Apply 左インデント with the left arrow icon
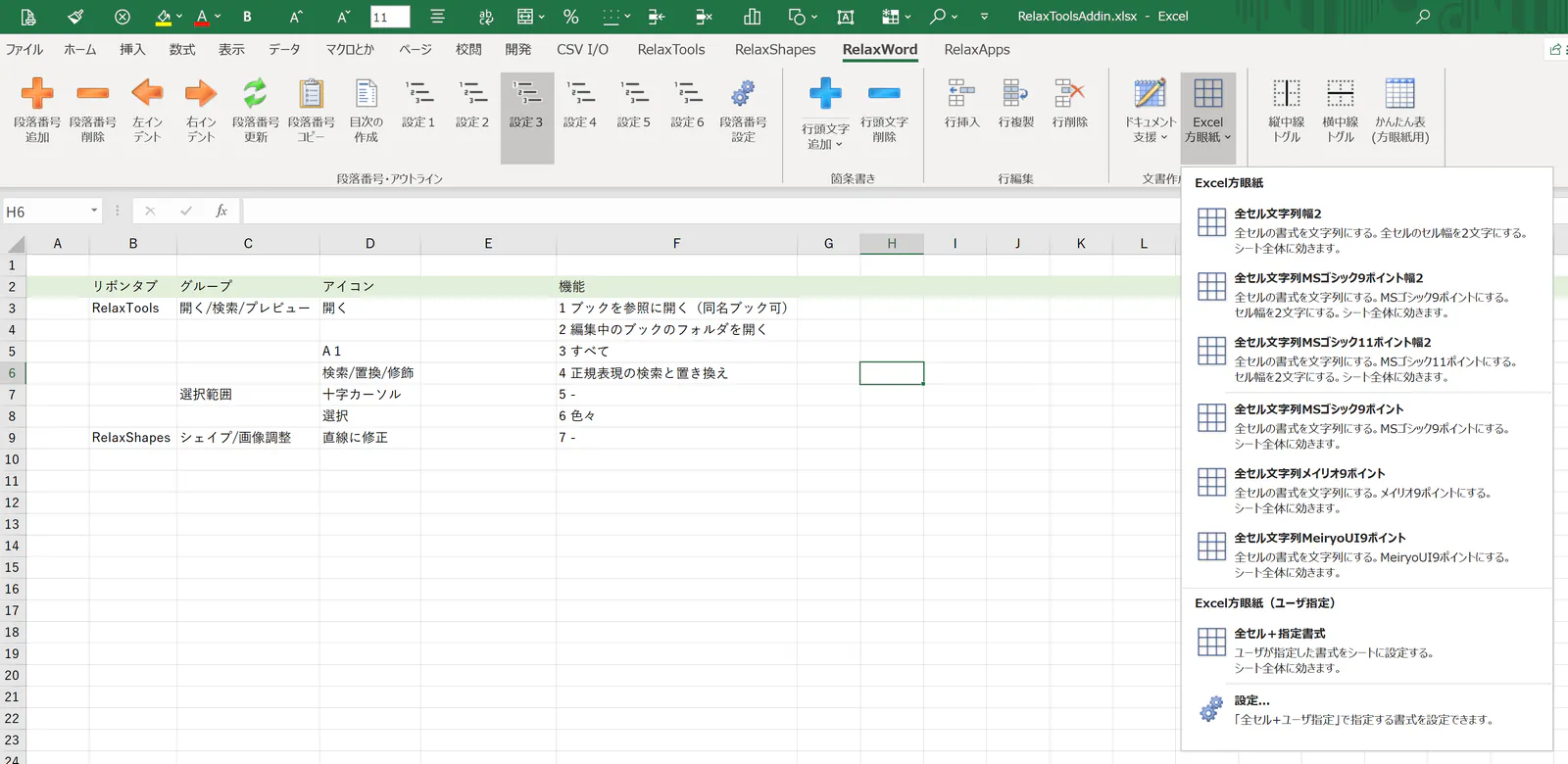 tap(147, 93)
